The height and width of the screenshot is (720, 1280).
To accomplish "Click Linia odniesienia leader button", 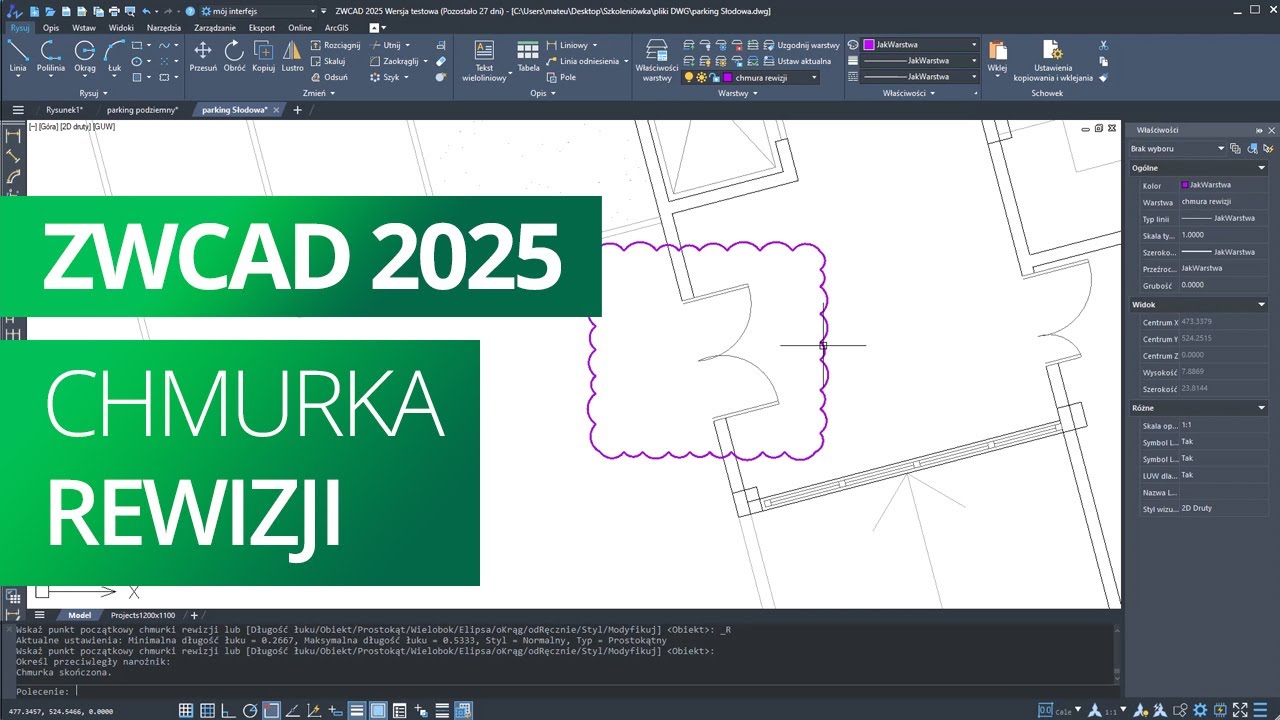I will [588, 61].
